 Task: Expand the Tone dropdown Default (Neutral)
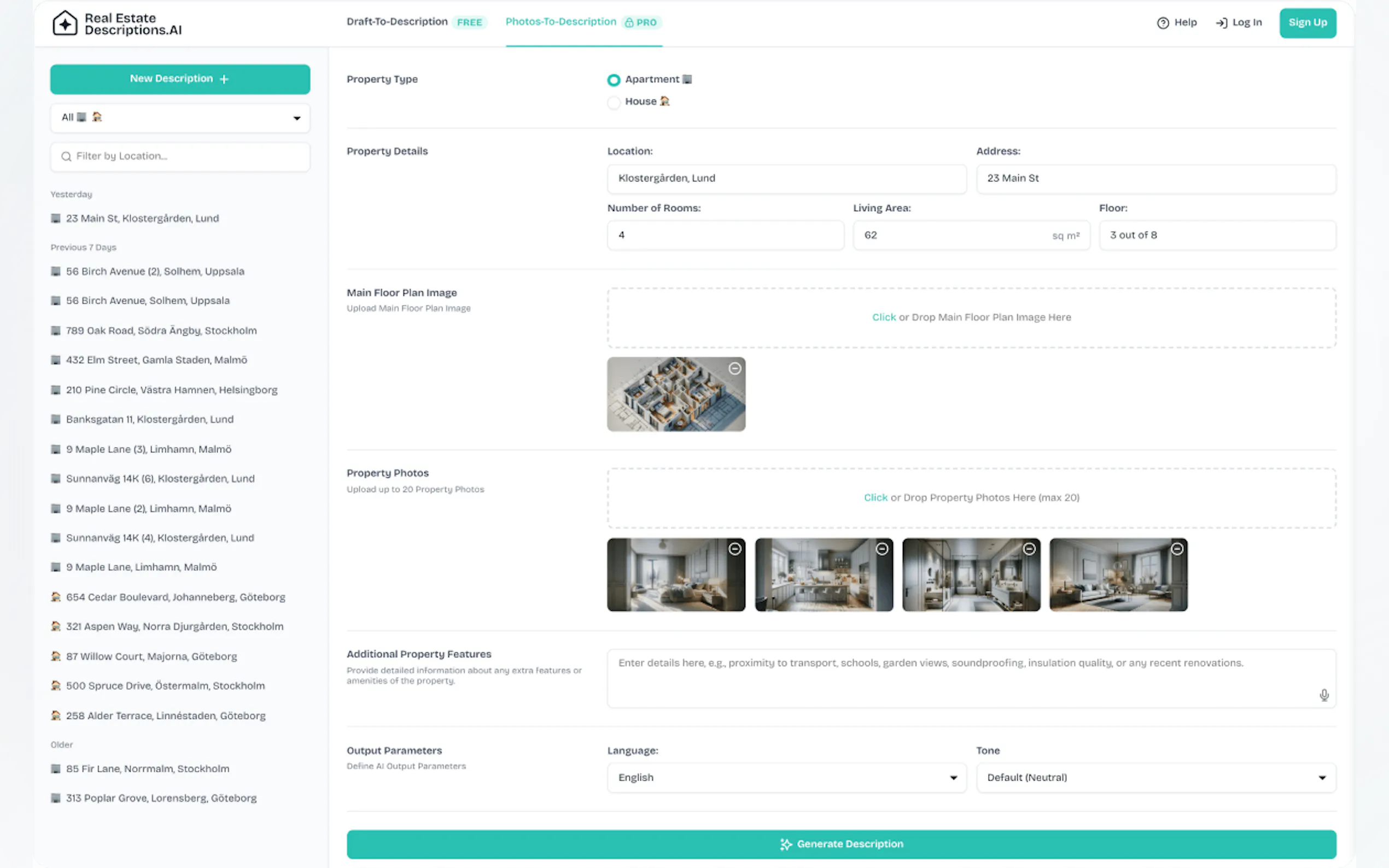tap(1155, 777)
